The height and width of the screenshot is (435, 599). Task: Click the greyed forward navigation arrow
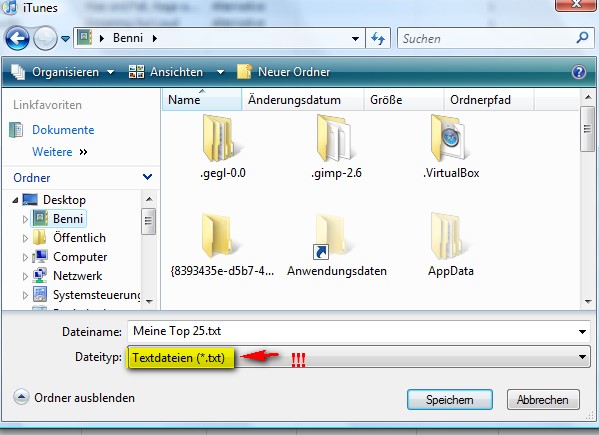click(45, 38)
